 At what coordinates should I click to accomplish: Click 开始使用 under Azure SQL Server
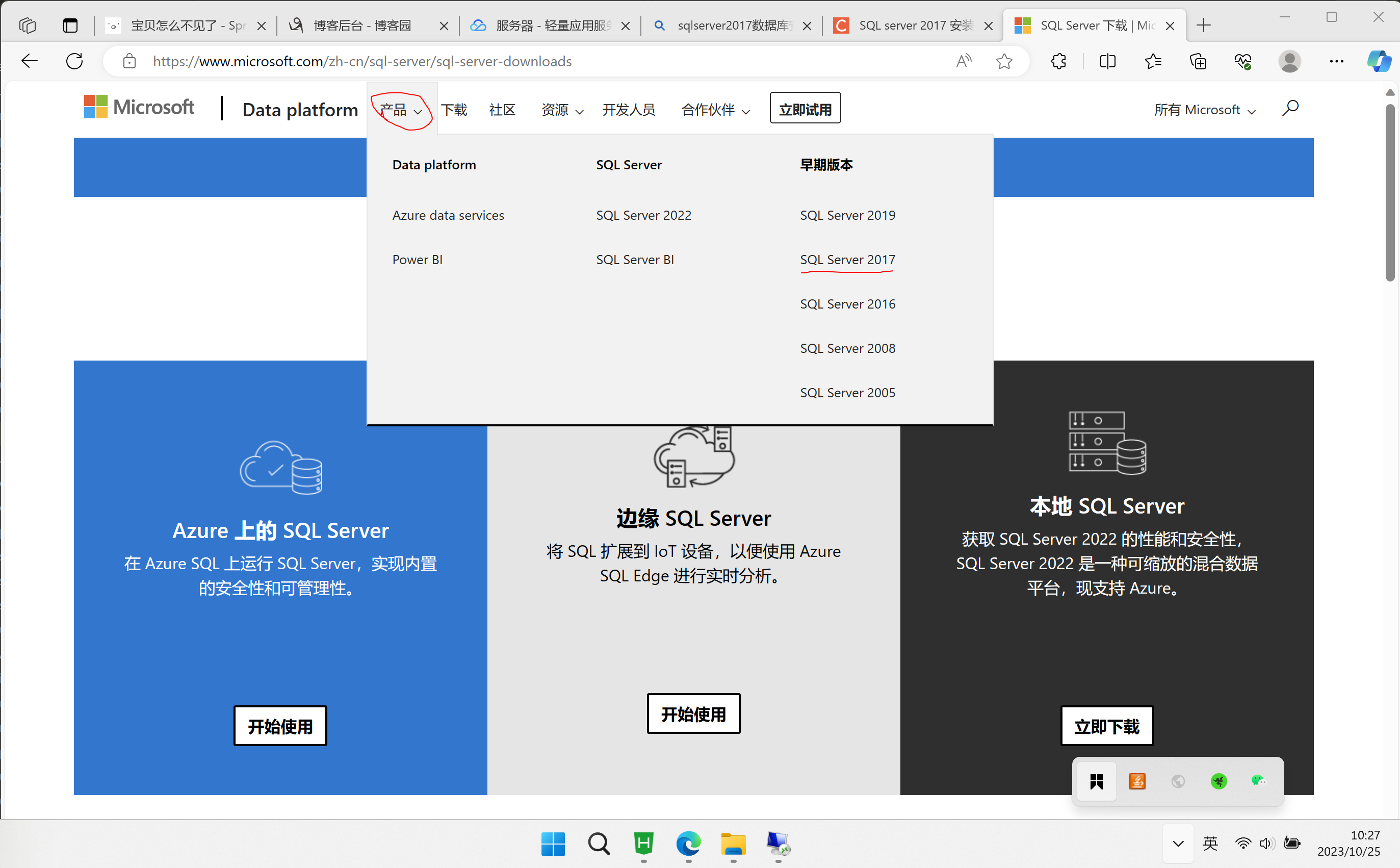coord(280,726)
